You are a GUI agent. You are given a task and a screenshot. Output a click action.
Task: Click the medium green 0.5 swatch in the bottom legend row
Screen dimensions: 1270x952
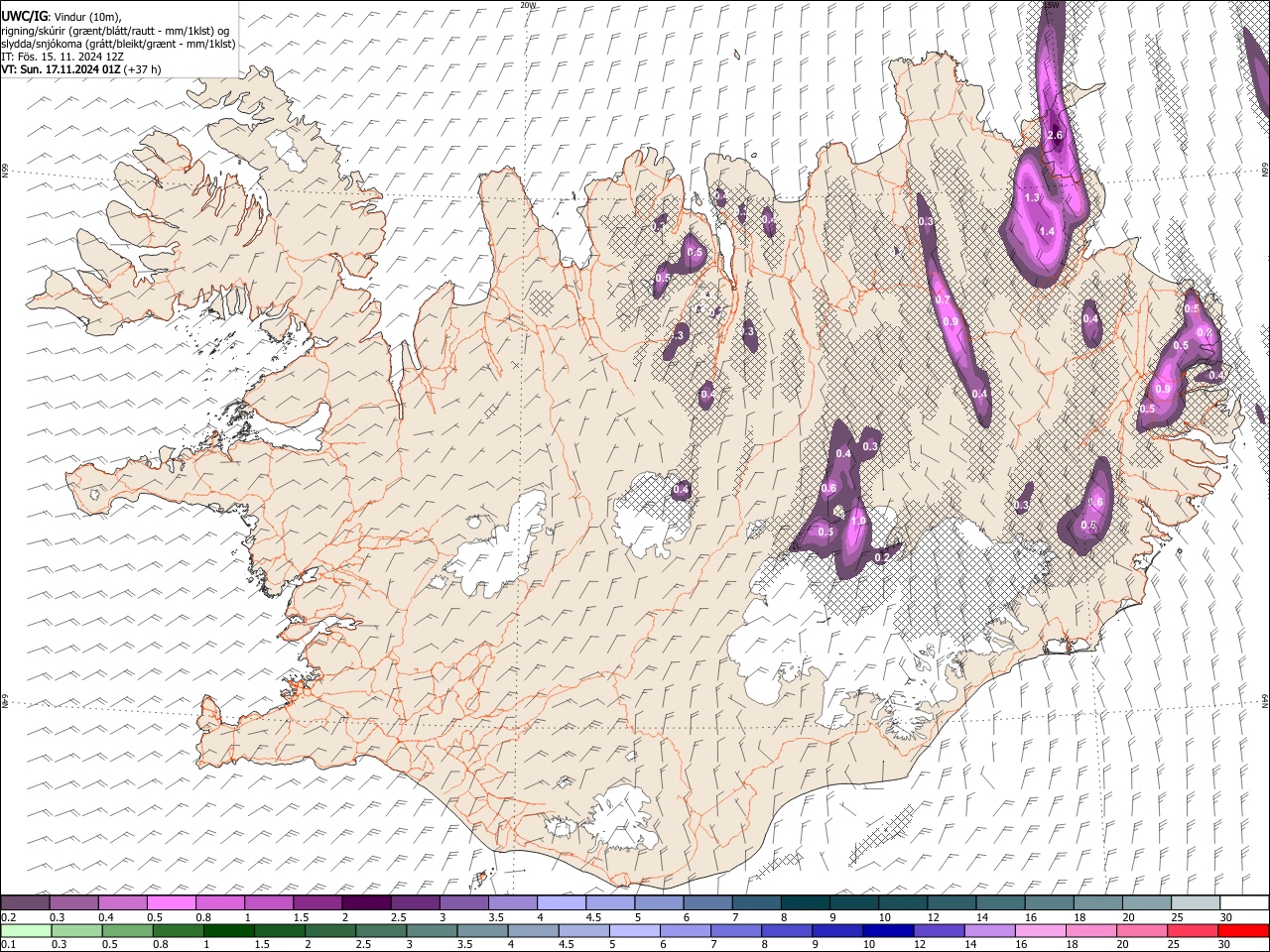tap(128, 930)
